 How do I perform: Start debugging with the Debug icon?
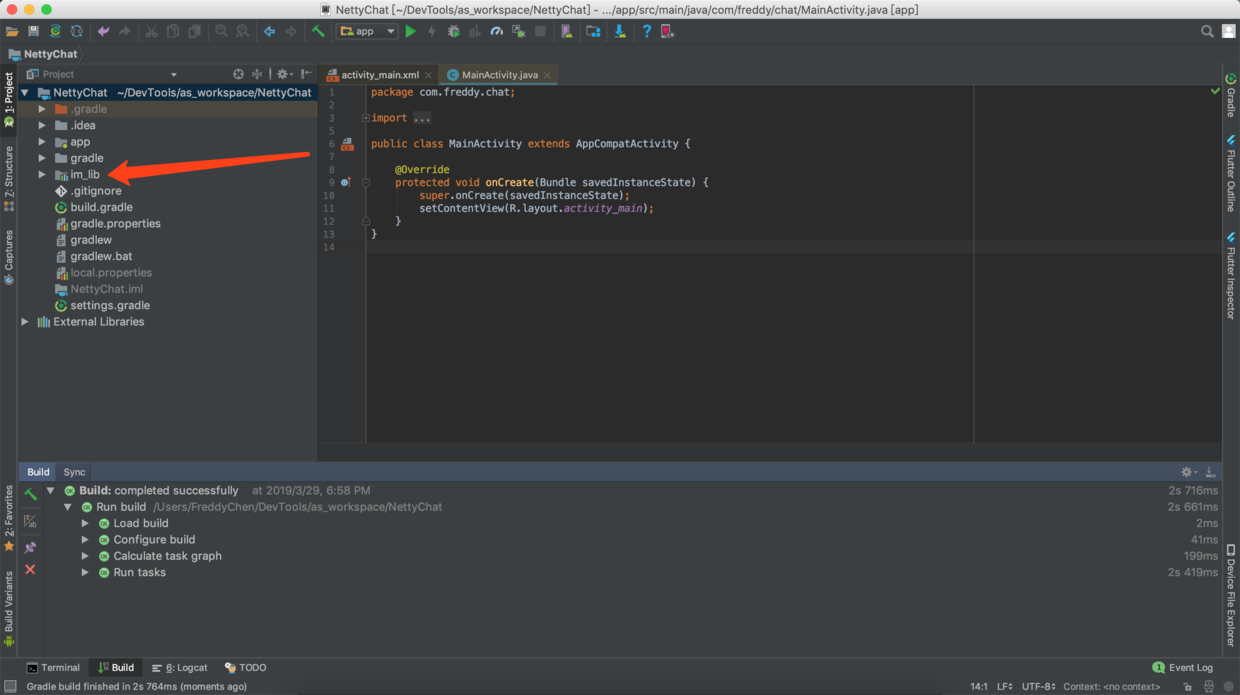[453, 31]
